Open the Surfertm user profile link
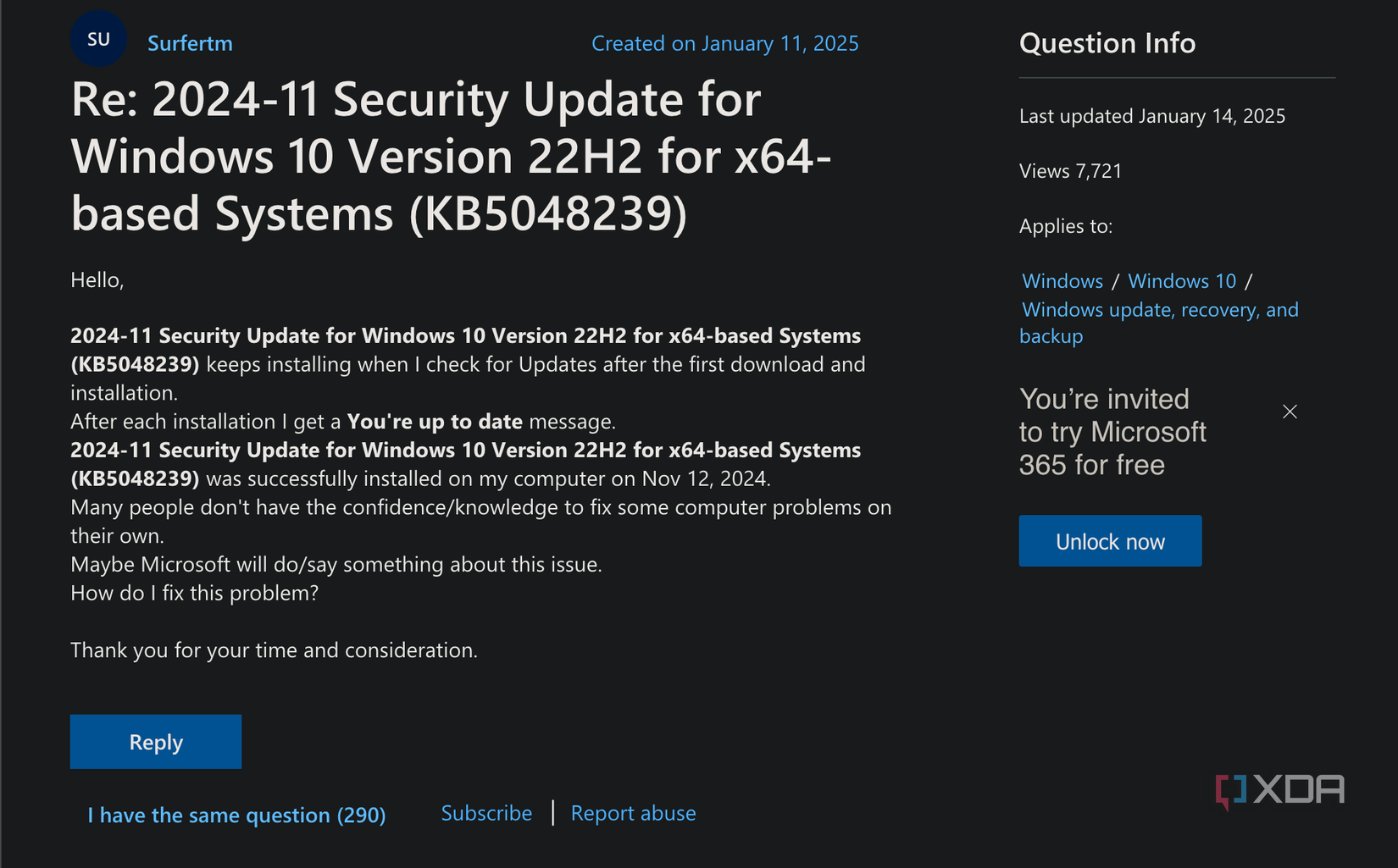This screenshot has width=1398, height=868. tap(190, 43)
